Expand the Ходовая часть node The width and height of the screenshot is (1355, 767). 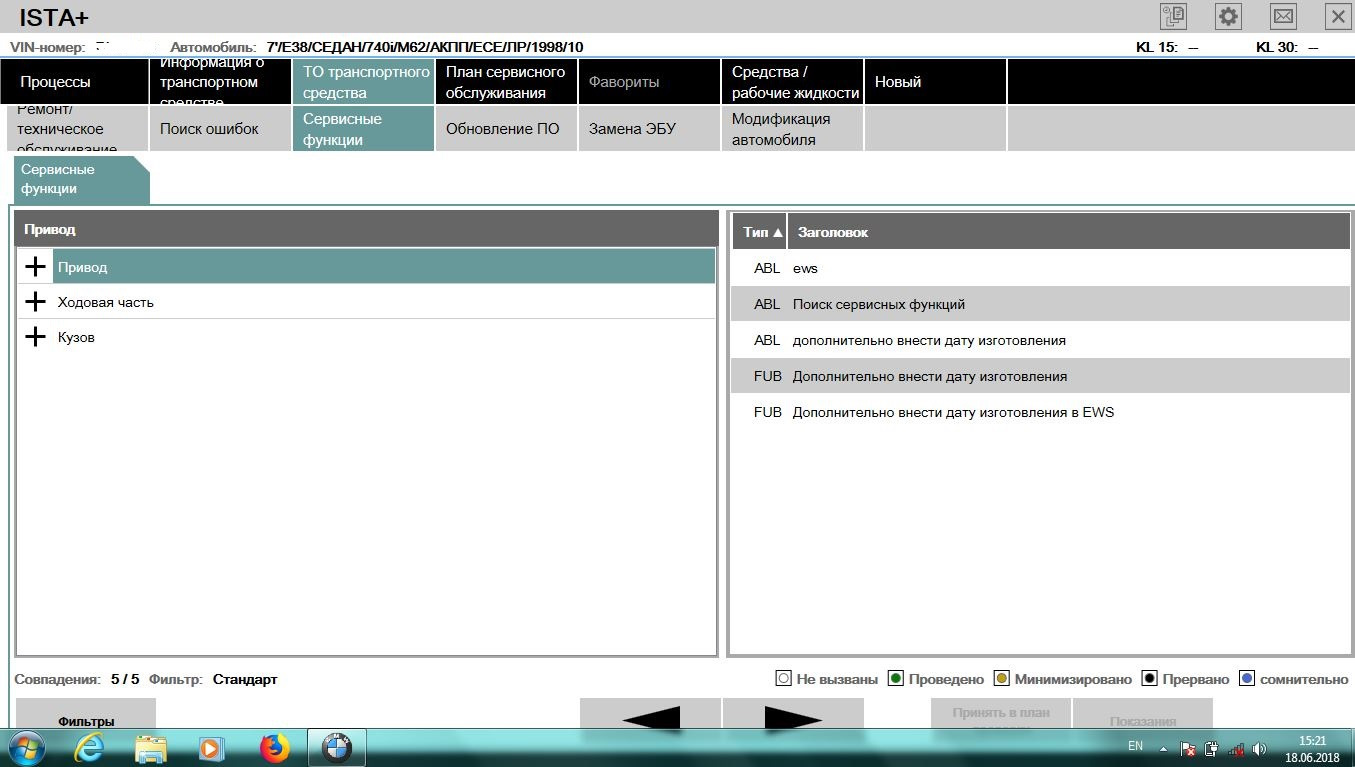(x=36, y=302)
